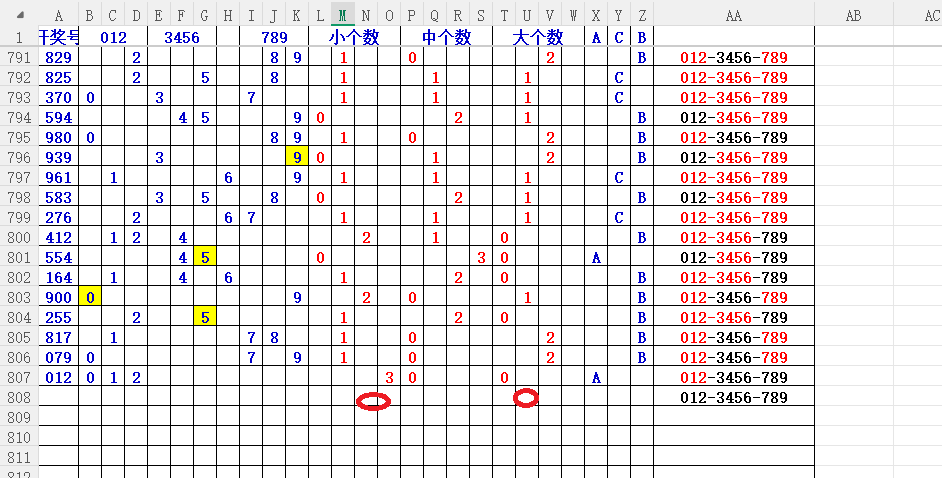Viewport: 942px width, 478px height.
Task: Click the red 2 in row 800 under 小个数
Action: [x=366, y=238]
